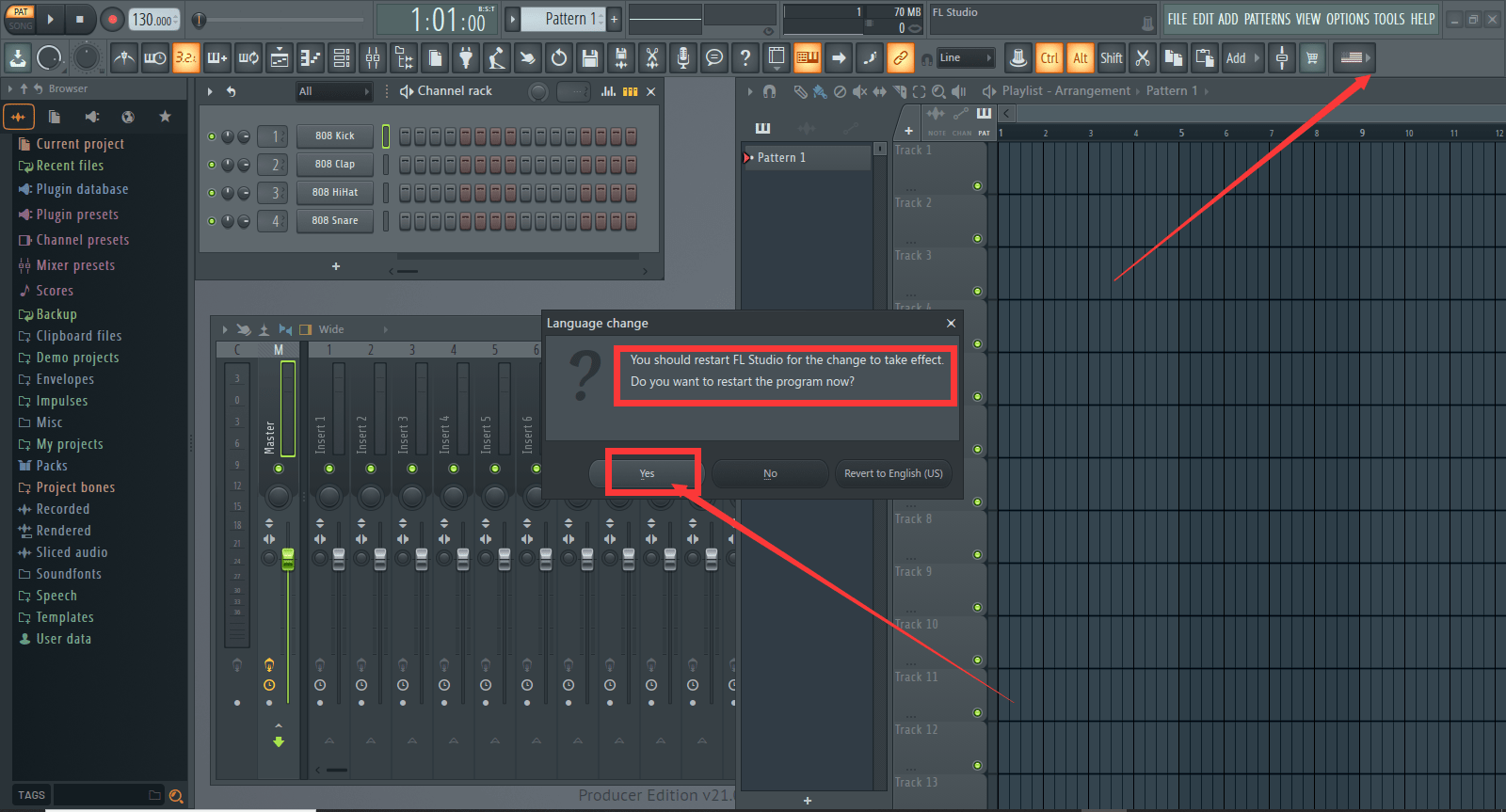
Task: Click the render as audio file icon
Action: point(621,58)
